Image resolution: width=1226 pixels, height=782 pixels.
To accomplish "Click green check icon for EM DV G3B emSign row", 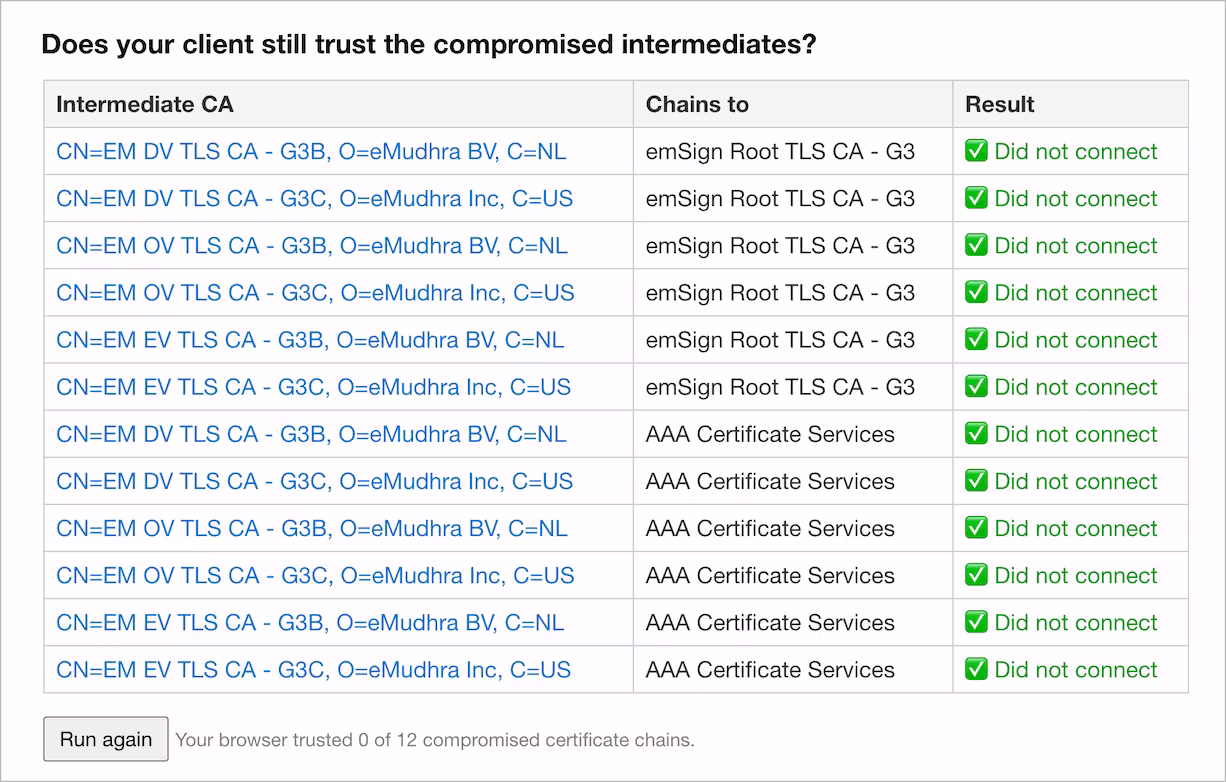I will click(976, 151).
